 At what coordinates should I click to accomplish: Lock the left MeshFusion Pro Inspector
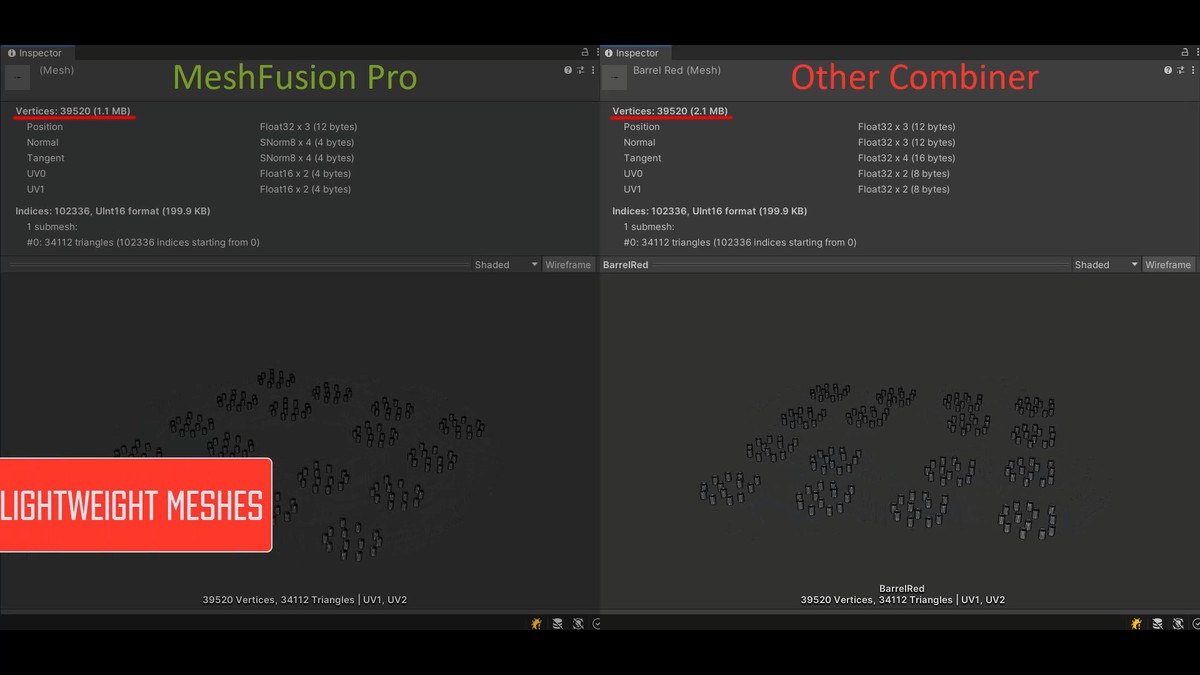pyautogui.click(x=584, y=52)
